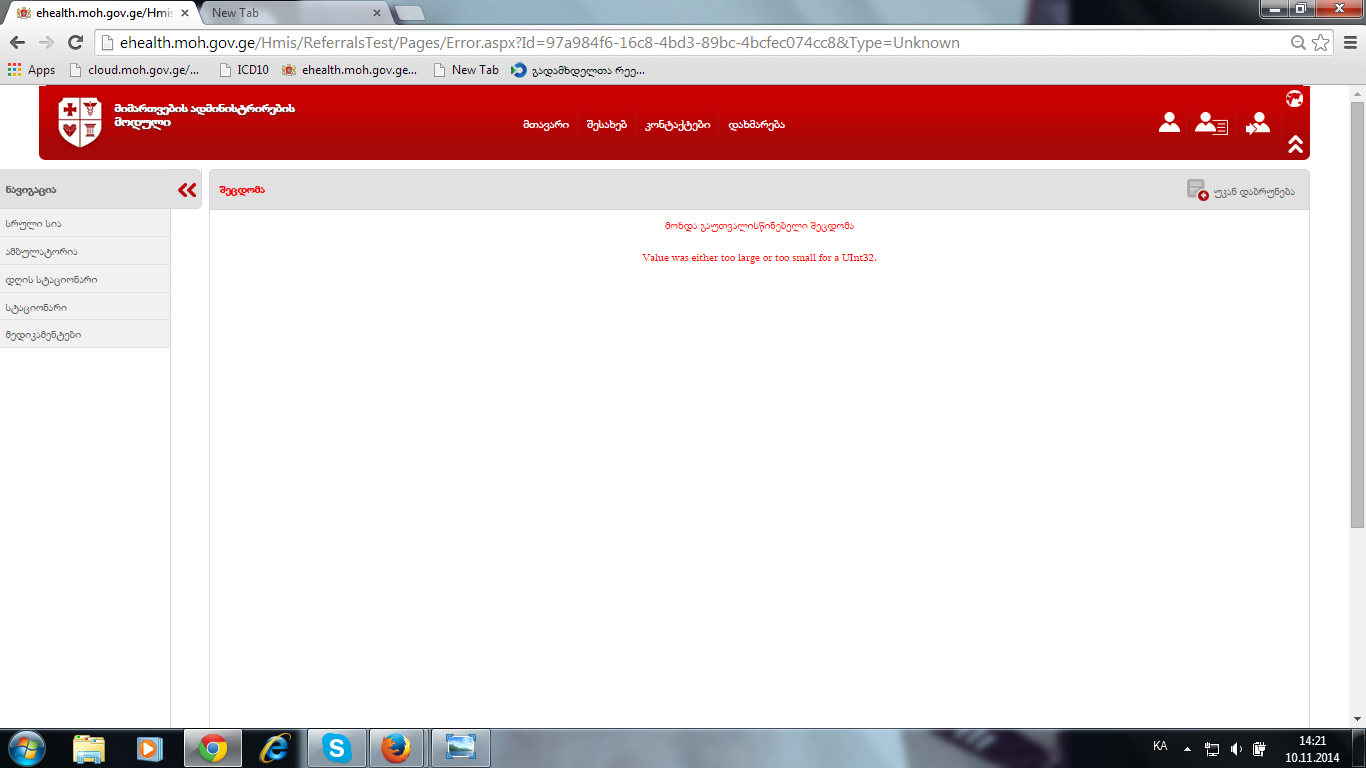Click the user with arrow login icon
The height and width of the screenshot is (768, 1366).
(1258, 123)
